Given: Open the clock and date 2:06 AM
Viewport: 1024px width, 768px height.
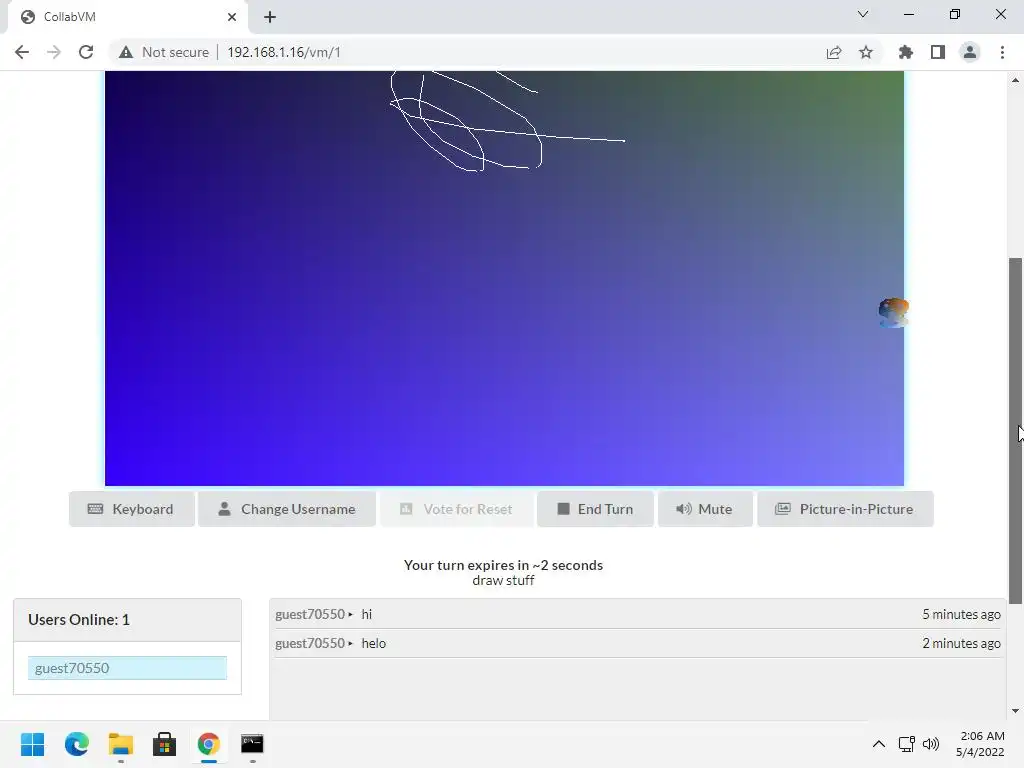Looking at the screenshot, I should tap(981, 744).
